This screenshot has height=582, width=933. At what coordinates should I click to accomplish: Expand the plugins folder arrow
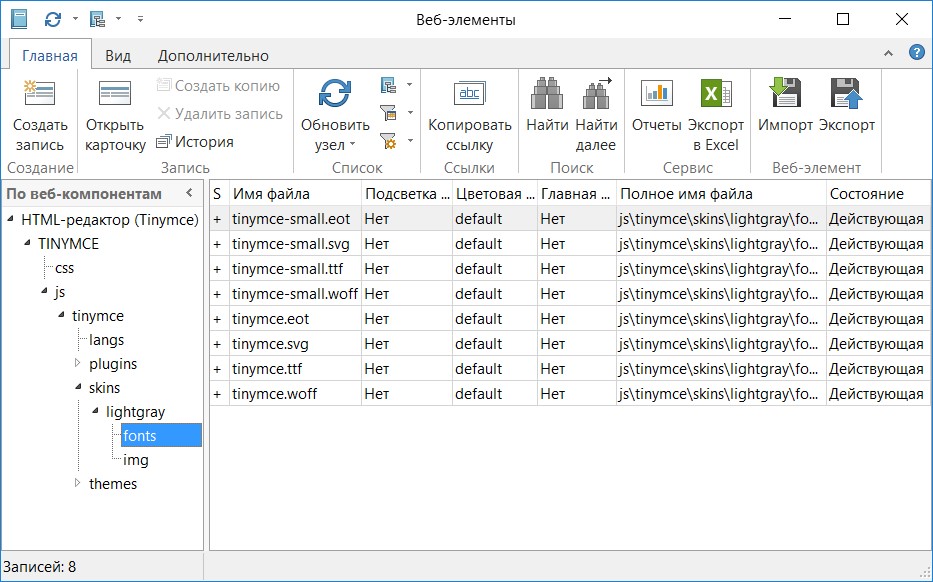[x=77, y=363]
